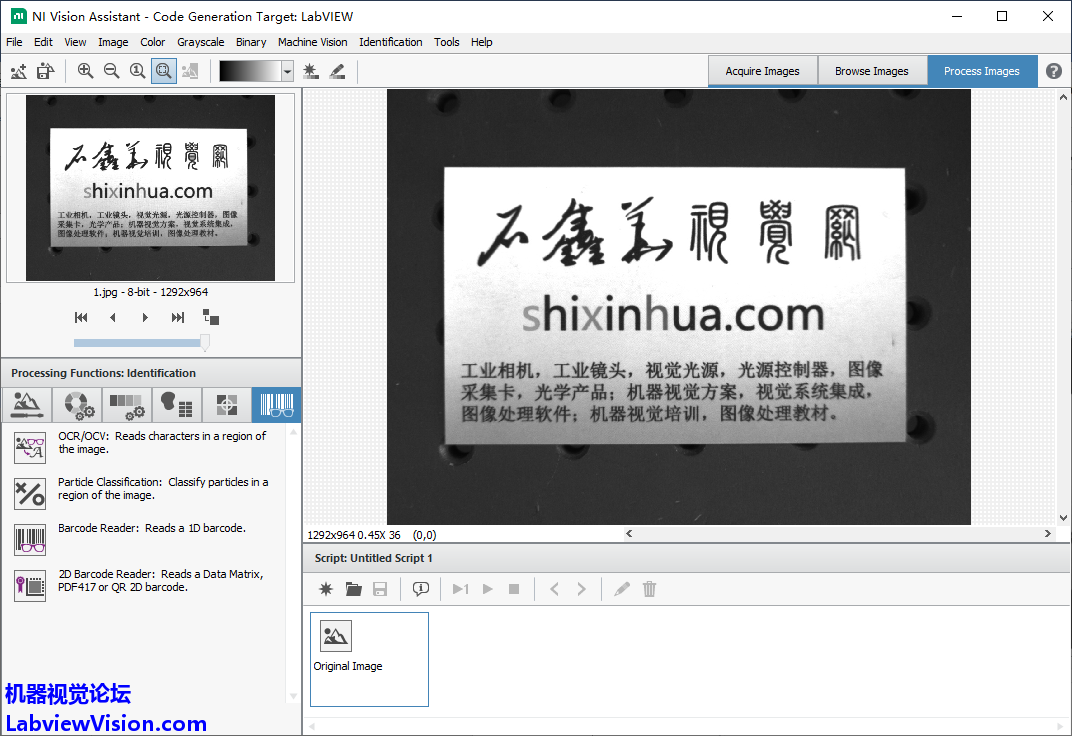
Task: Jump to first image in browser
Action: click(x=81, y=317)
